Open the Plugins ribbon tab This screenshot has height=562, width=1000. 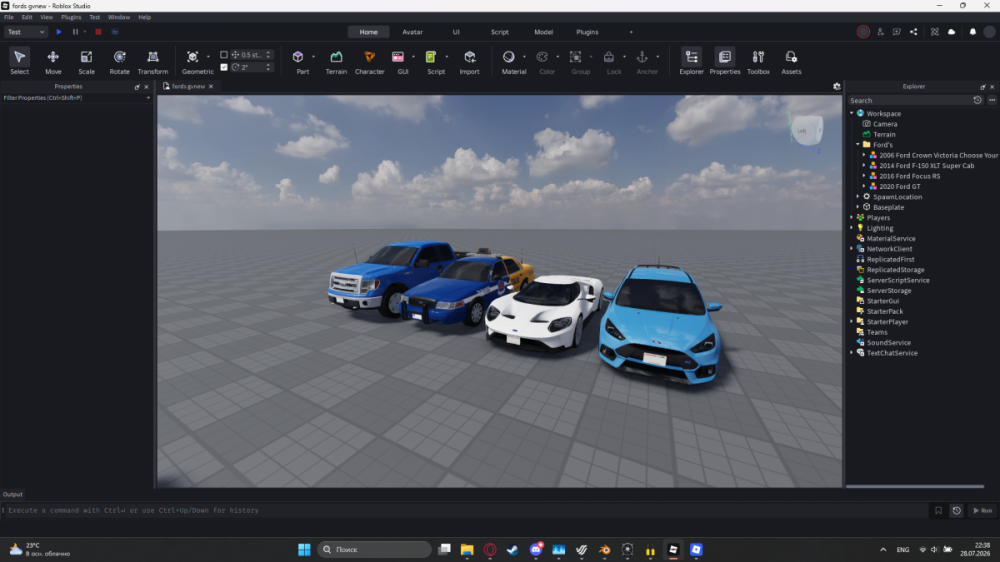click(587, 32)
